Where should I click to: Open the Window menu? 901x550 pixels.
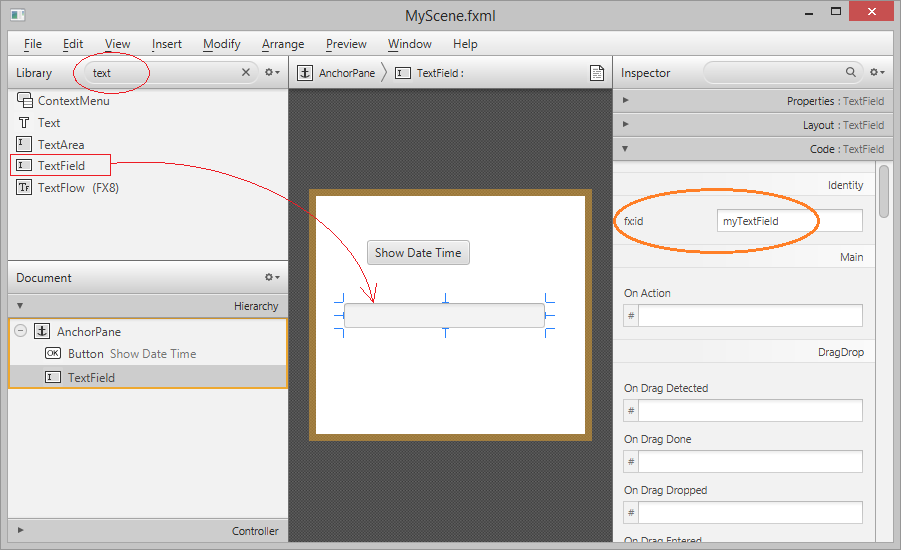click(410, 44)
